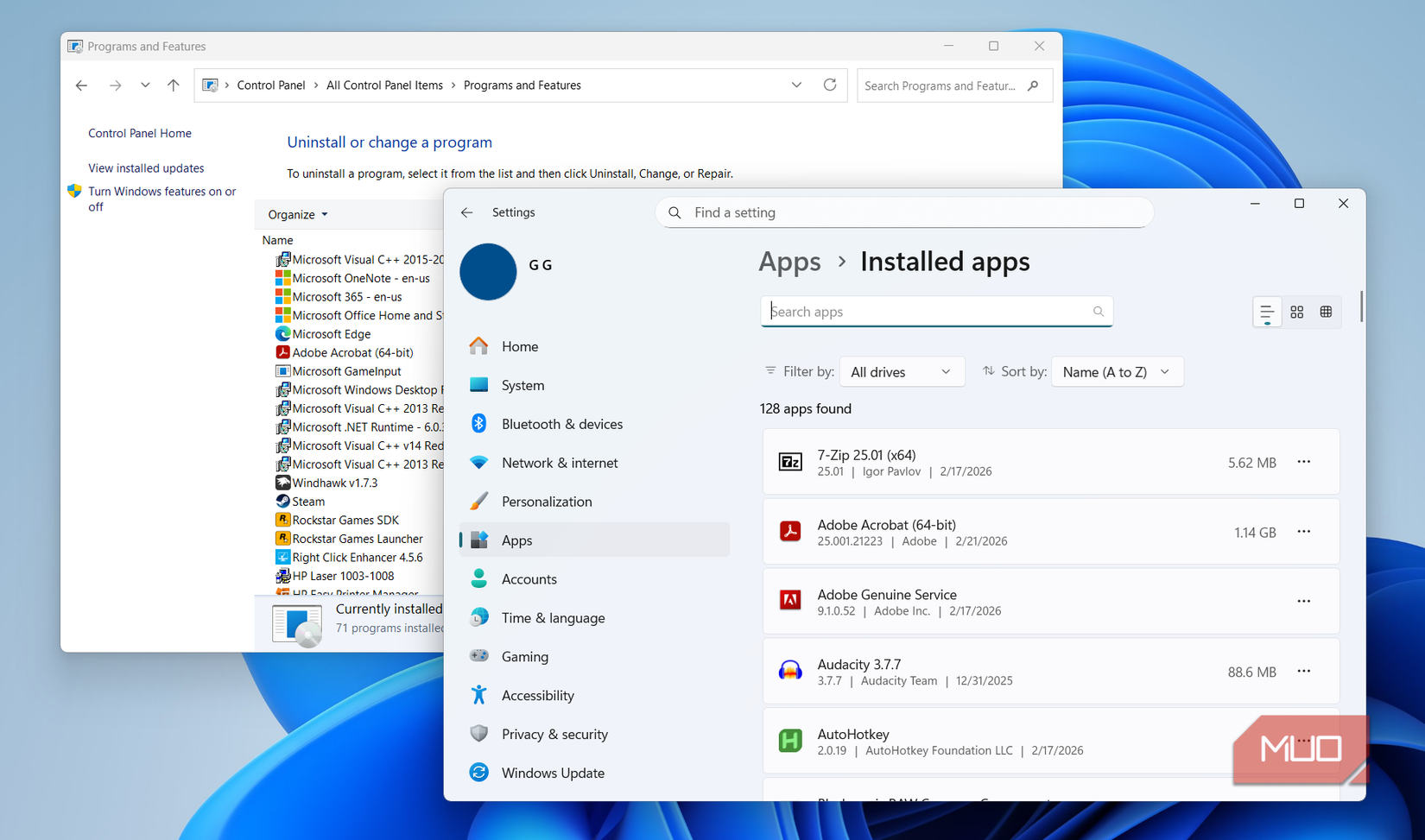Screen dimensions: 1425x840
Task: Select Apps in Settings navigation
Action: click(x=595, y=540)
